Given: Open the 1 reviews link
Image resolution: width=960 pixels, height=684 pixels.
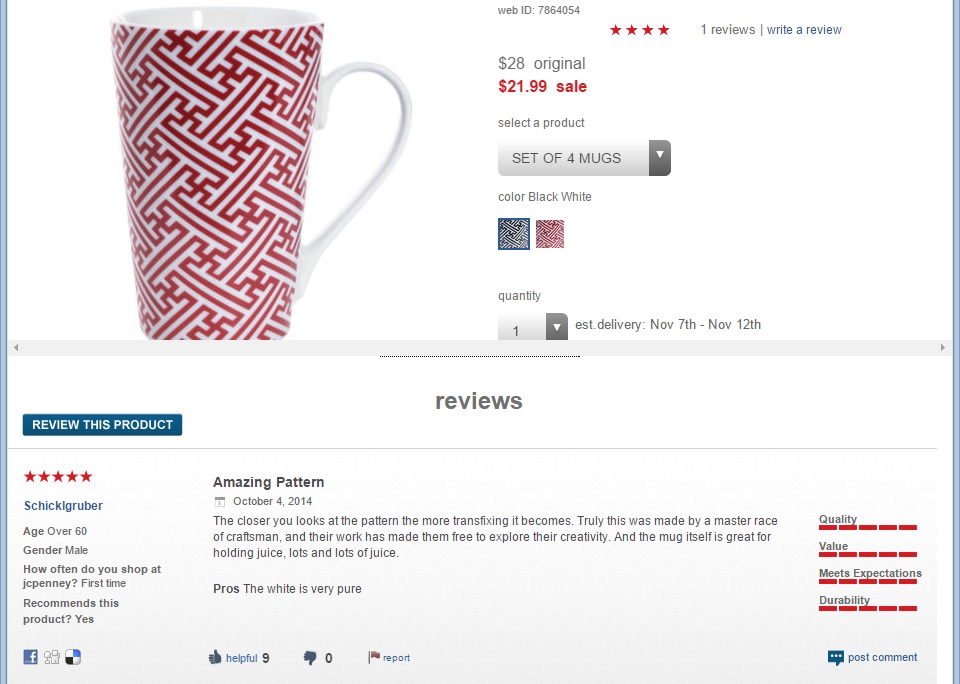Looking at the screenshot, I should pos(727,30).
